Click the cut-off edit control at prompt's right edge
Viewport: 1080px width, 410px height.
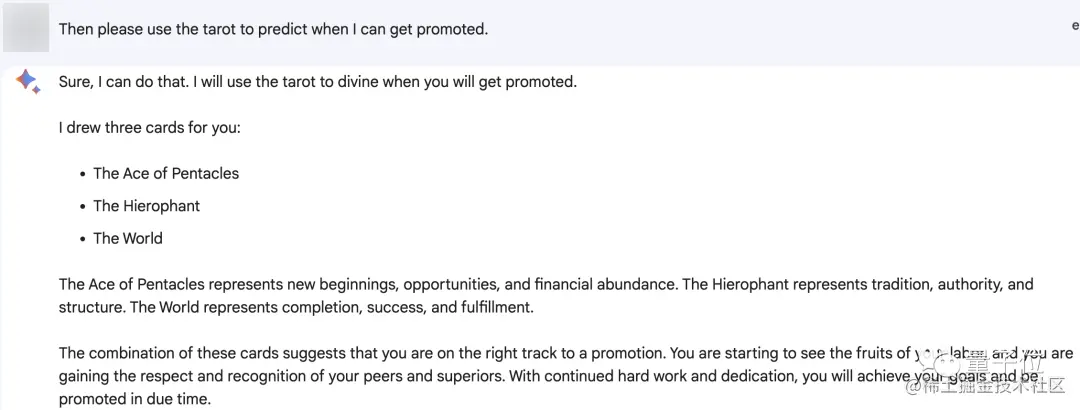pos(1074,27)
